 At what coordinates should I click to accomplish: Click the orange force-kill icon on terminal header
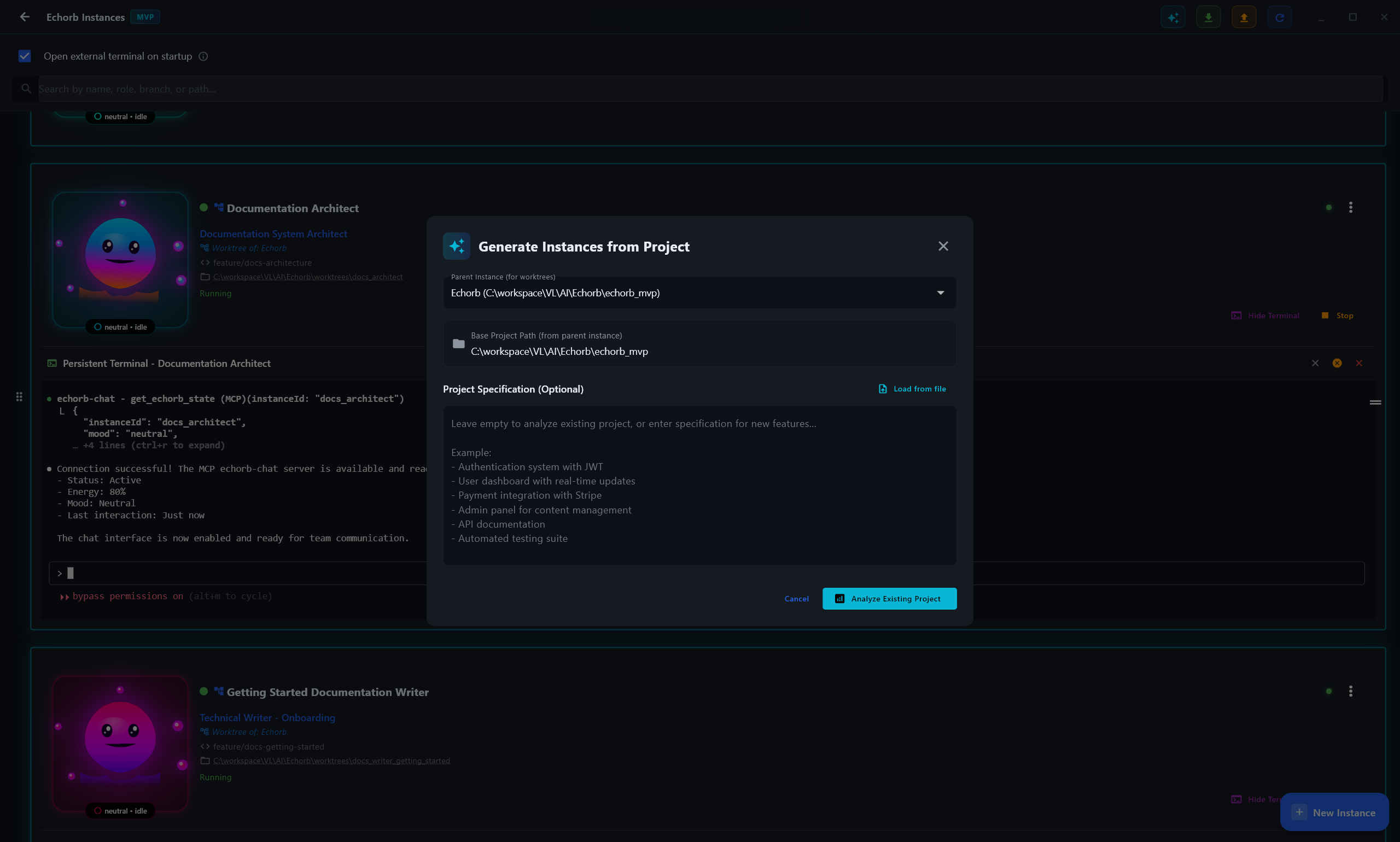click(x=1337, y=362)
